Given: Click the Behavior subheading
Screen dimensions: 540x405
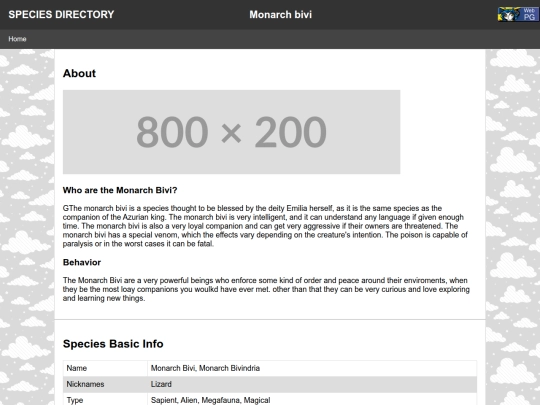Looking at the screenshot, I should pyautogui.click(x=82, y=262).
